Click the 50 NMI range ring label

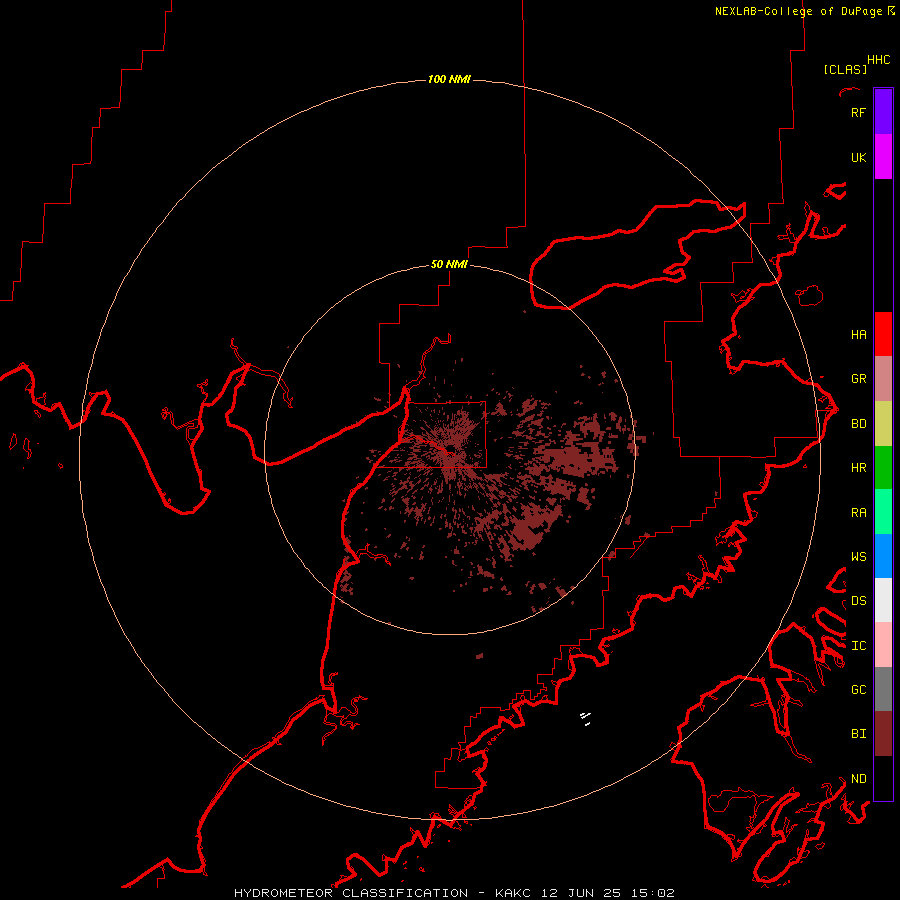pyautogui.click(x=449, y=264)
